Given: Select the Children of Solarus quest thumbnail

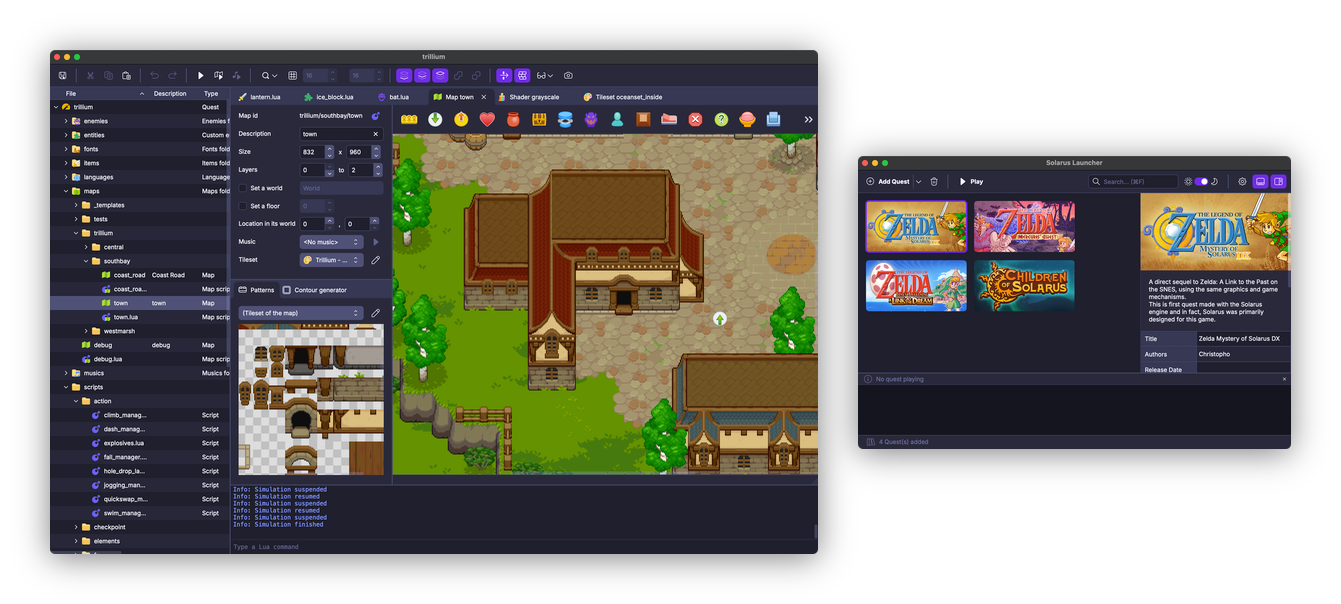Looking at the screenshot, I should pyautogui.click(x=1024, y=285).
